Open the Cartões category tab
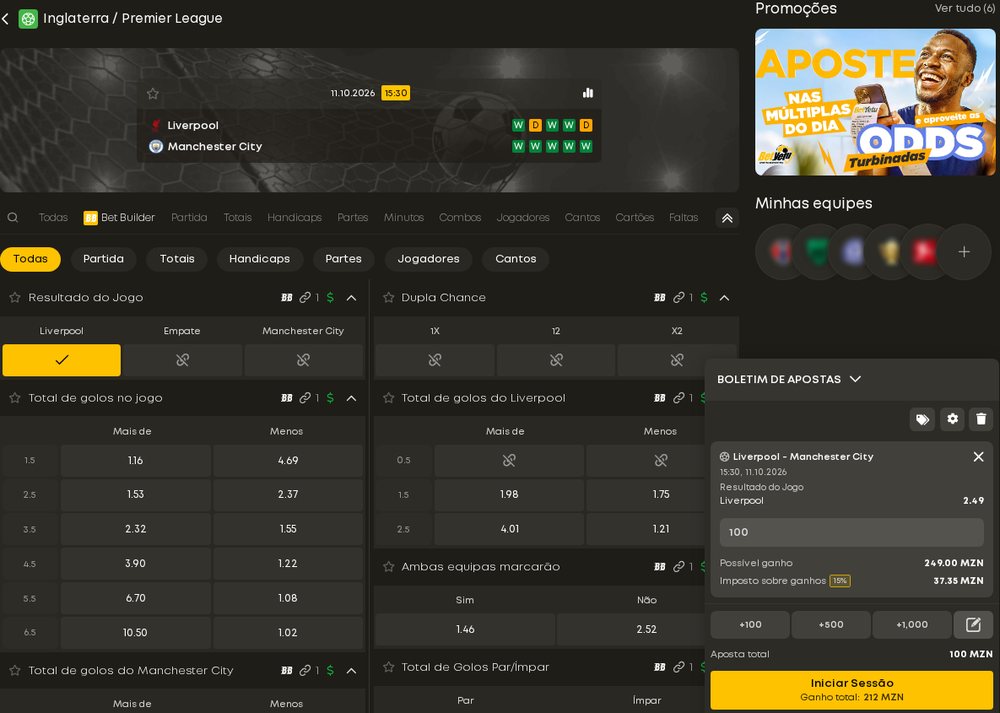Image resolution: width=1000 pixels, height=713 pixels. 635,217
